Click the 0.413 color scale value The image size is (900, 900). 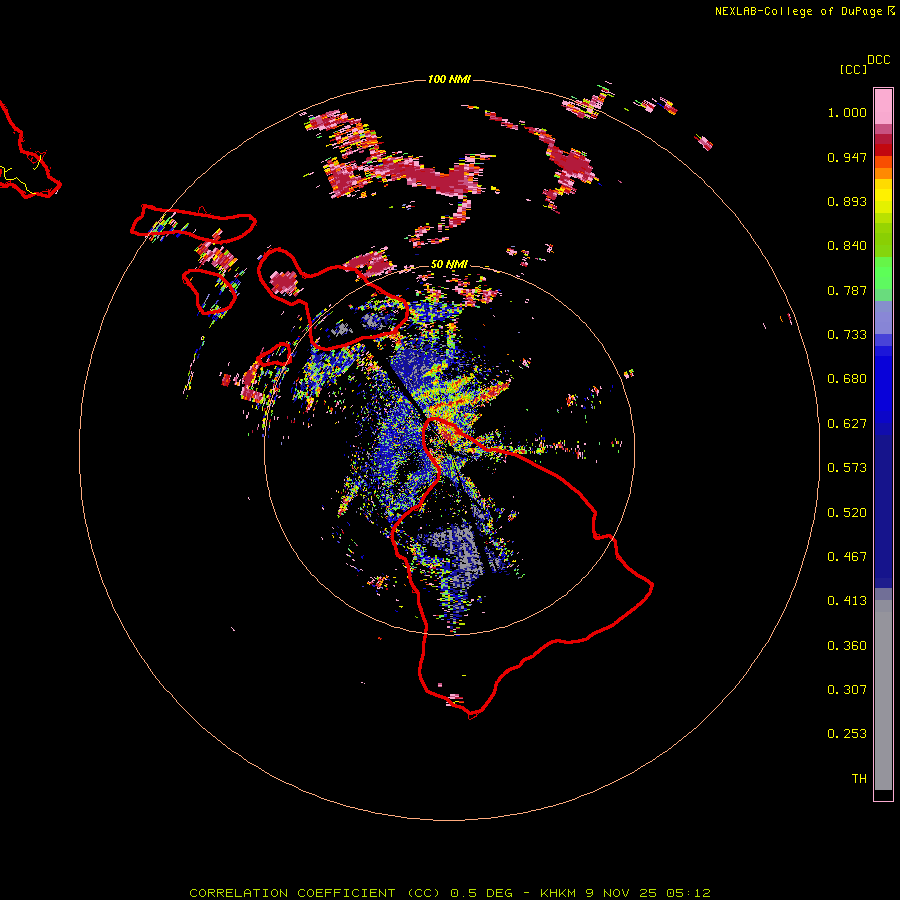847,601
